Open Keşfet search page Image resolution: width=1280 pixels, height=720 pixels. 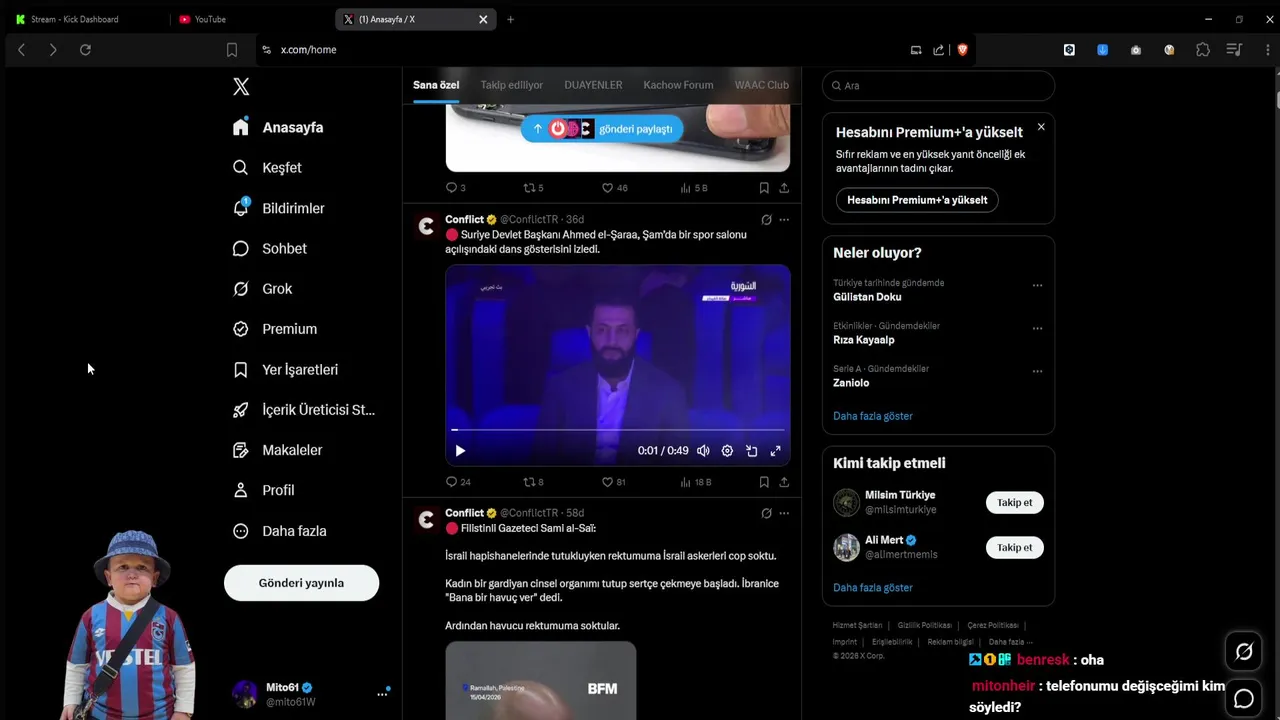click(267, 168)
